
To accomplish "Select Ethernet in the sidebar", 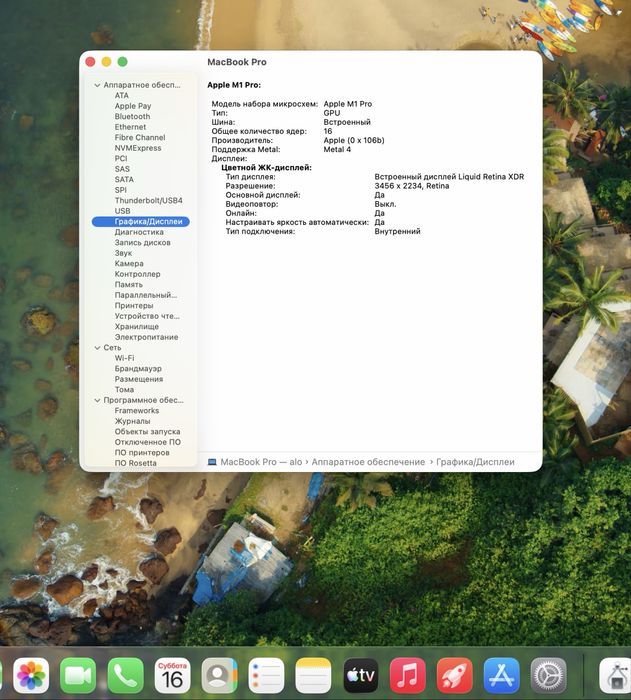I will pos(130,127).
